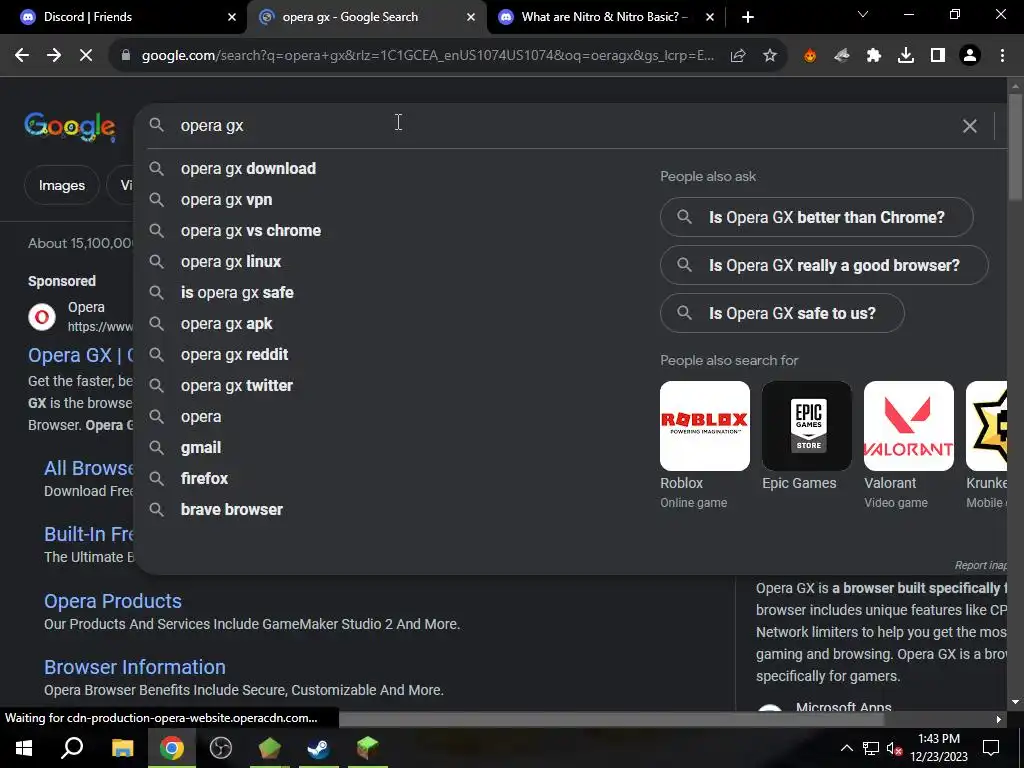The height and width of the screenshot is (768, 1024).
Task: Click the horizontal scrollbar right arrow
Action: point(998,720)
